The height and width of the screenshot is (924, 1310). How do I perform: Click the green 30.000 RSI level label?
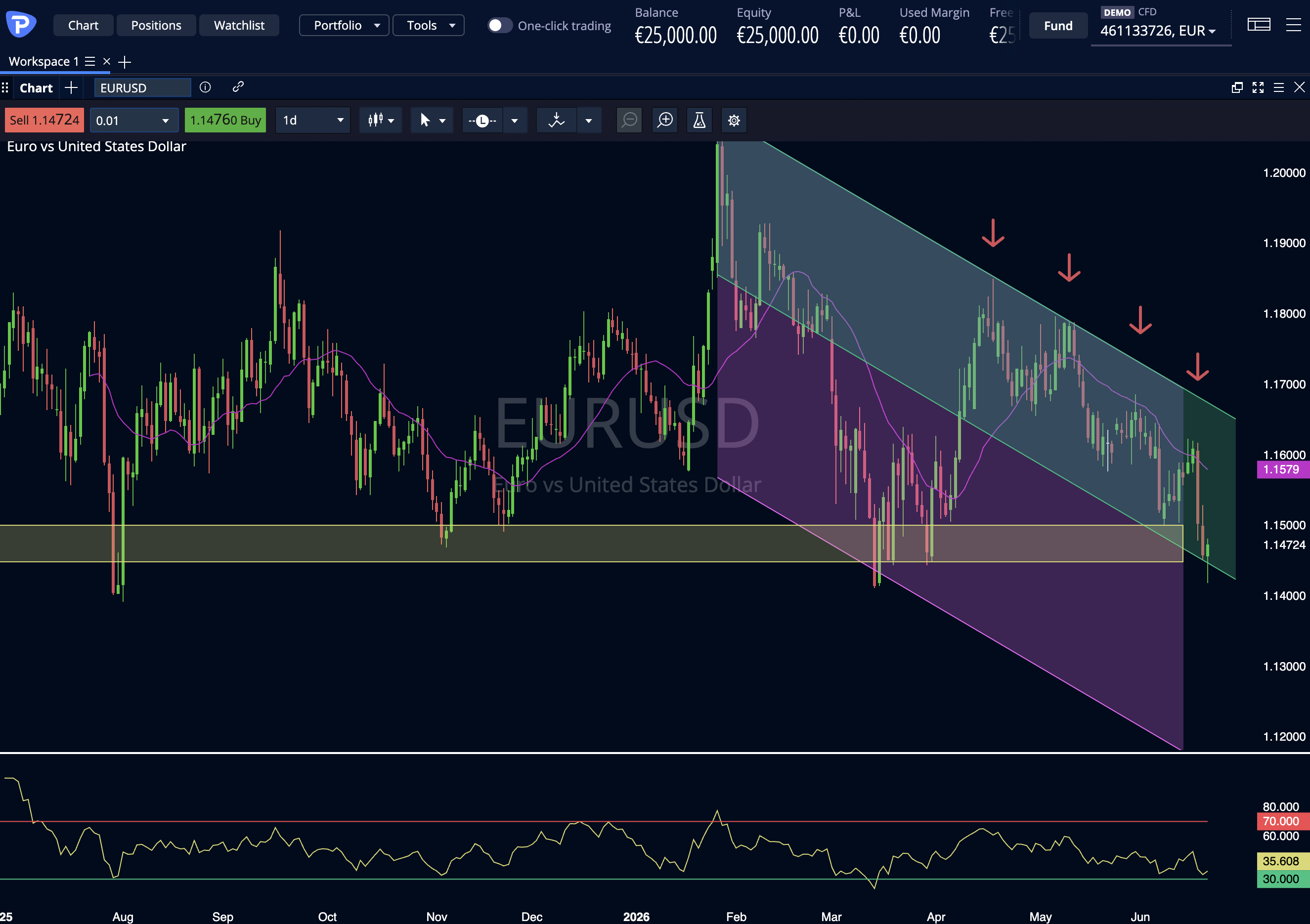[1283, 880]
